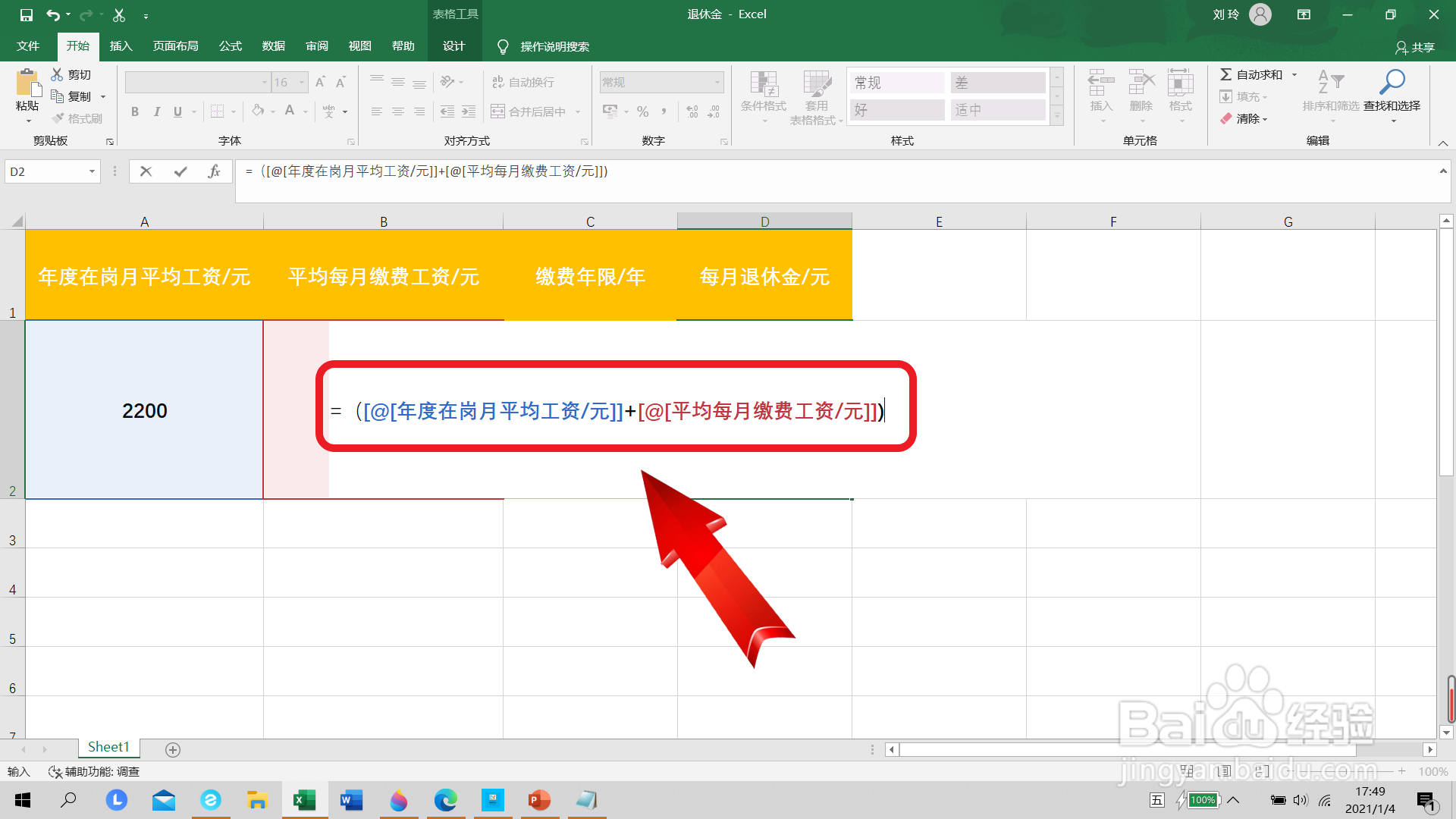This screenshot has width=1456, height=819.
Task: Toggle Bold formatting
Action: pos(135,111)
